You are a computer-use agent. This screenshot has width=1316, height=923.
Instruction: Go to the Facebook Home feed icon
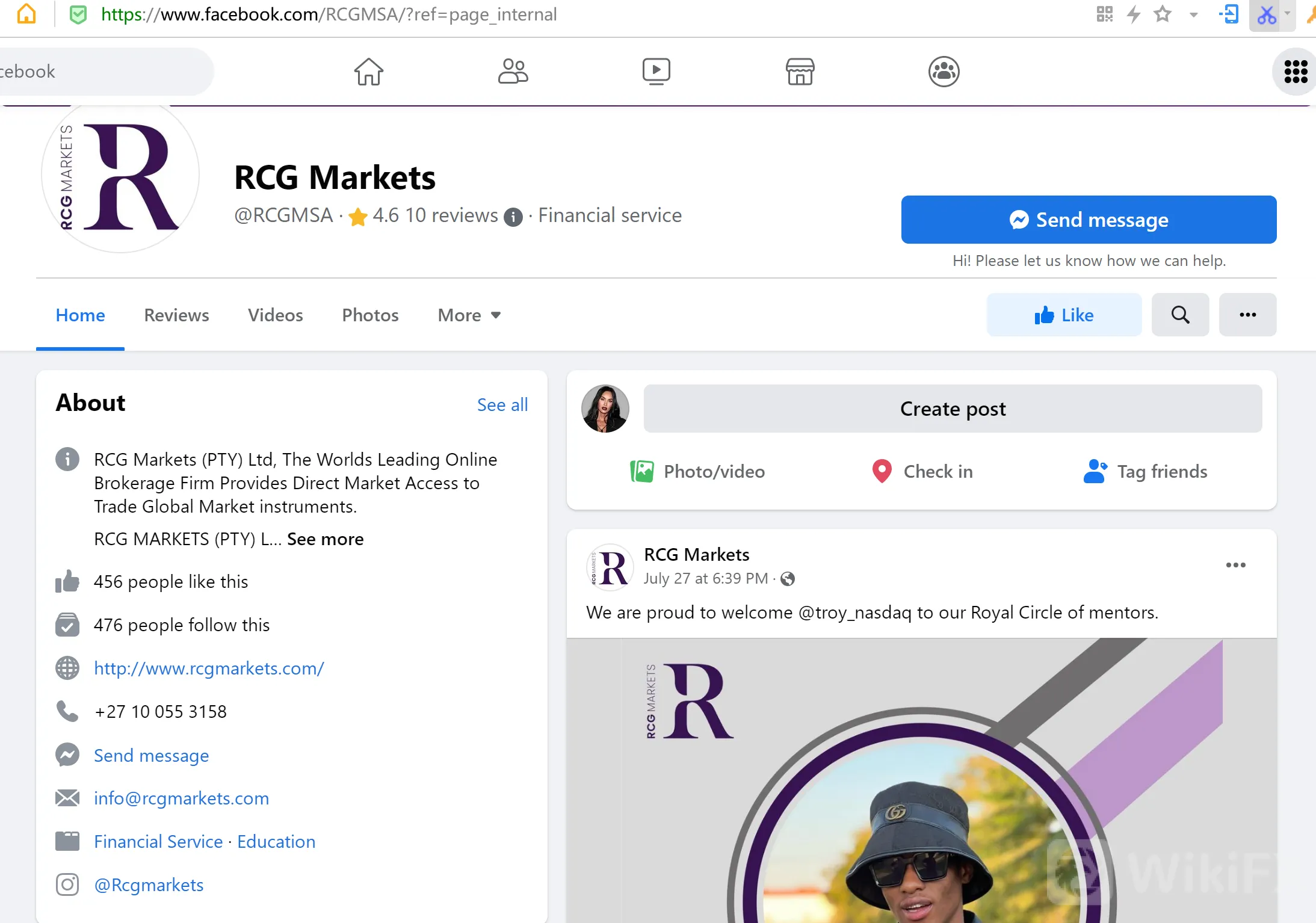pyautogui.click(x=368, y=72)
